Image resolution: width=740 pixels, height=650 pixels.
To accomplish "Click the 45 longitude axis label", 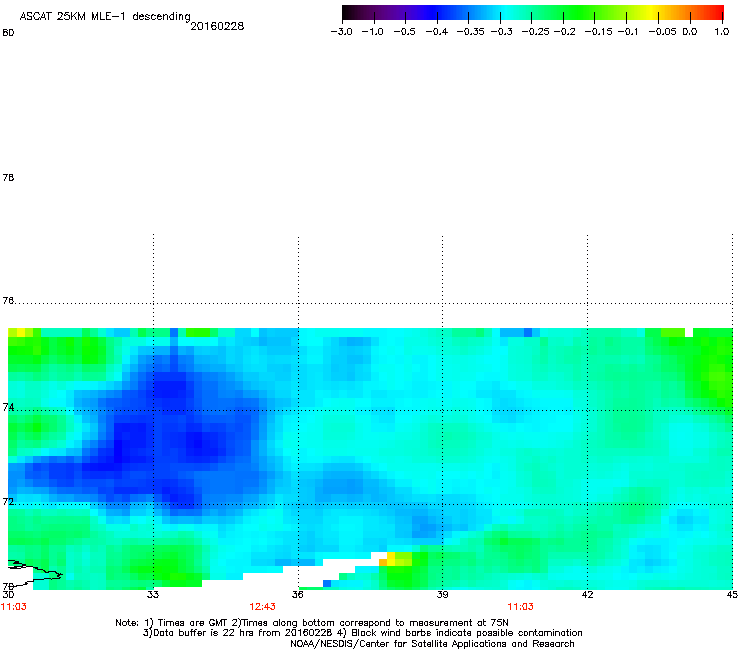I will coord(732,594).
